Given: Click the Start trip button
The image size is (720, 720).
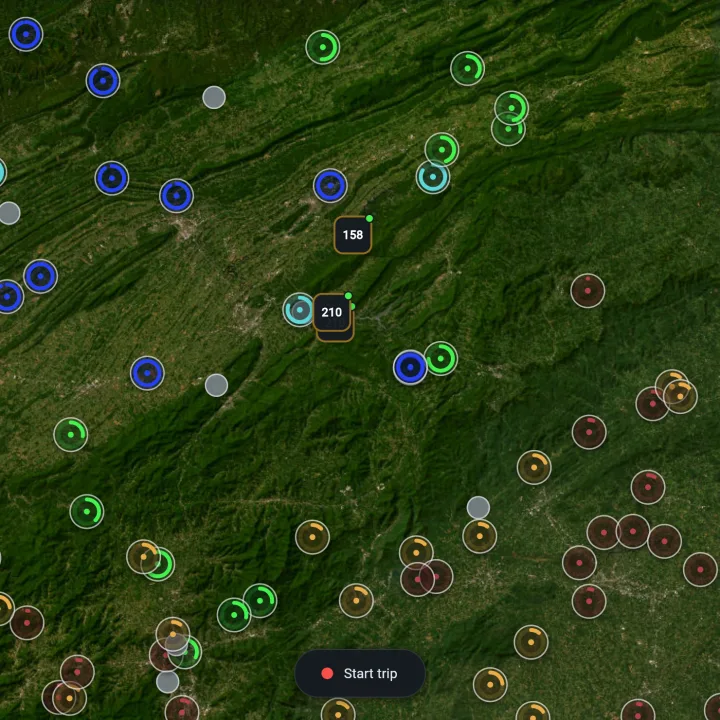Looking at the screenshot, I should pos(360,673).
